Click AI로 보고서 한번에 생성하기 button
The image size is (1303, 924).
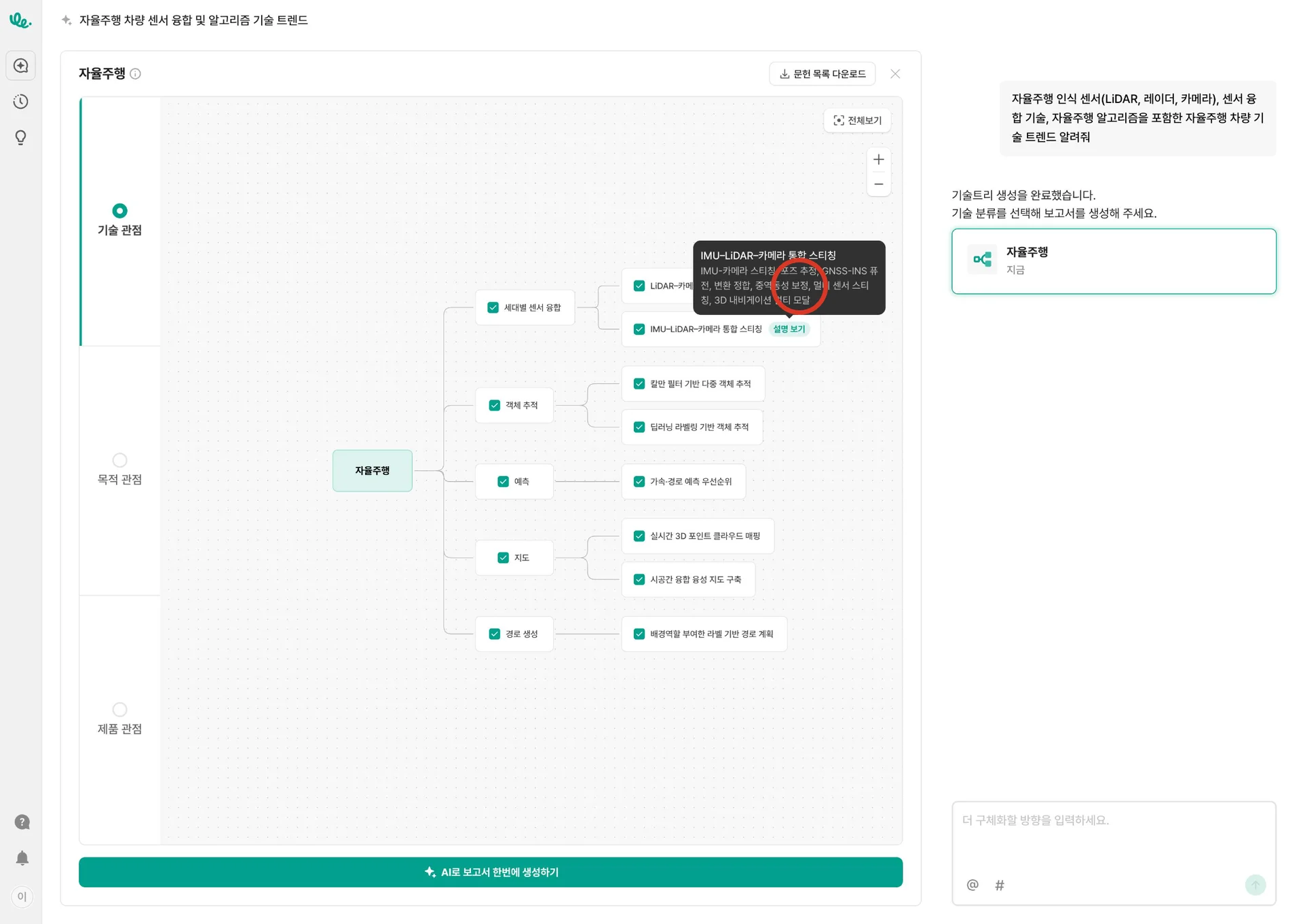(x=490, y=872)
